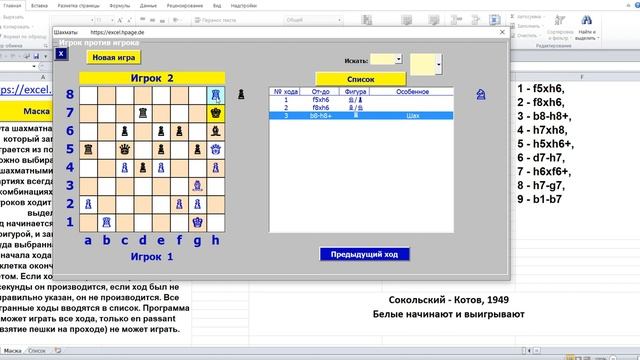
Task: Select the white bishop on g3
Action: tap(198, 186)
